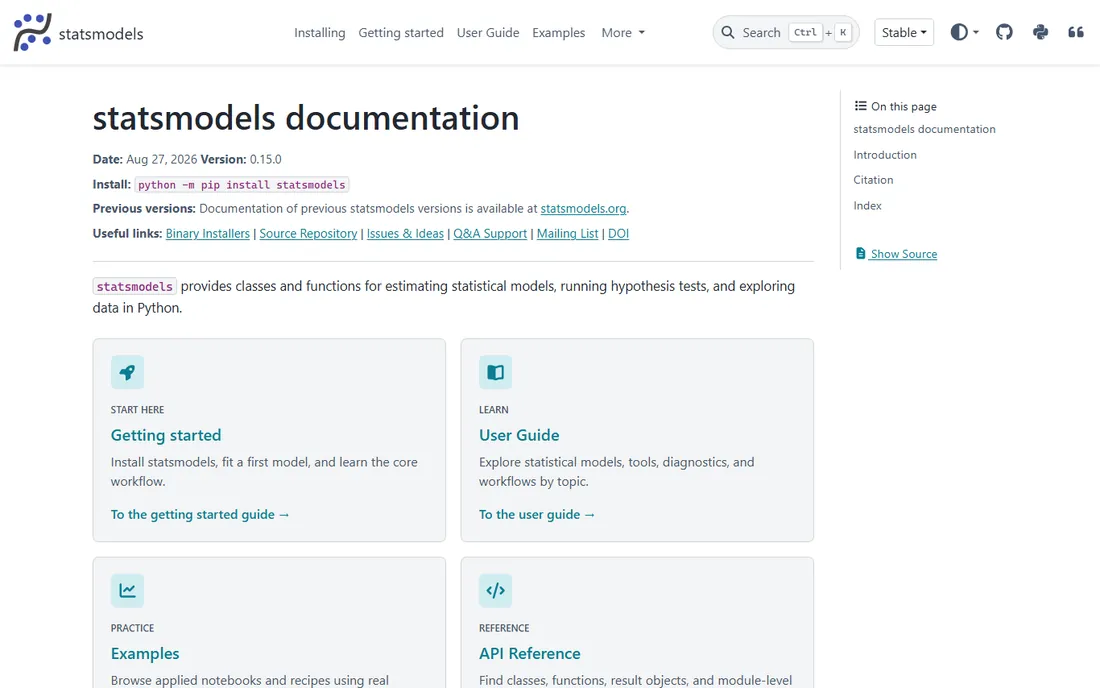
Task: Jump to Introduction in page sidebar
Action: [885, 155]
